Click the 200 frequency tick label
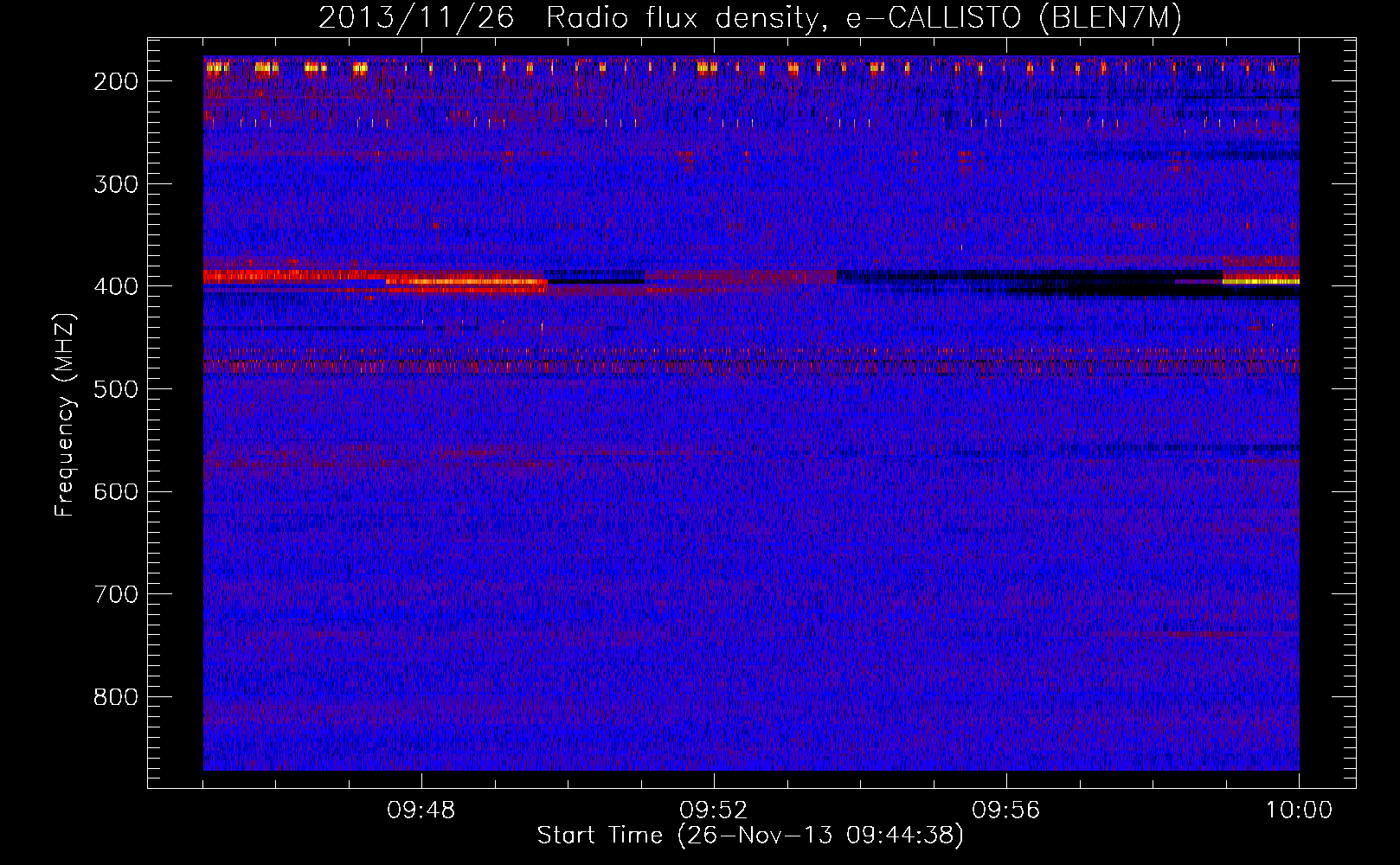Viewport: 1400px width, 865px height. [115, 81]
